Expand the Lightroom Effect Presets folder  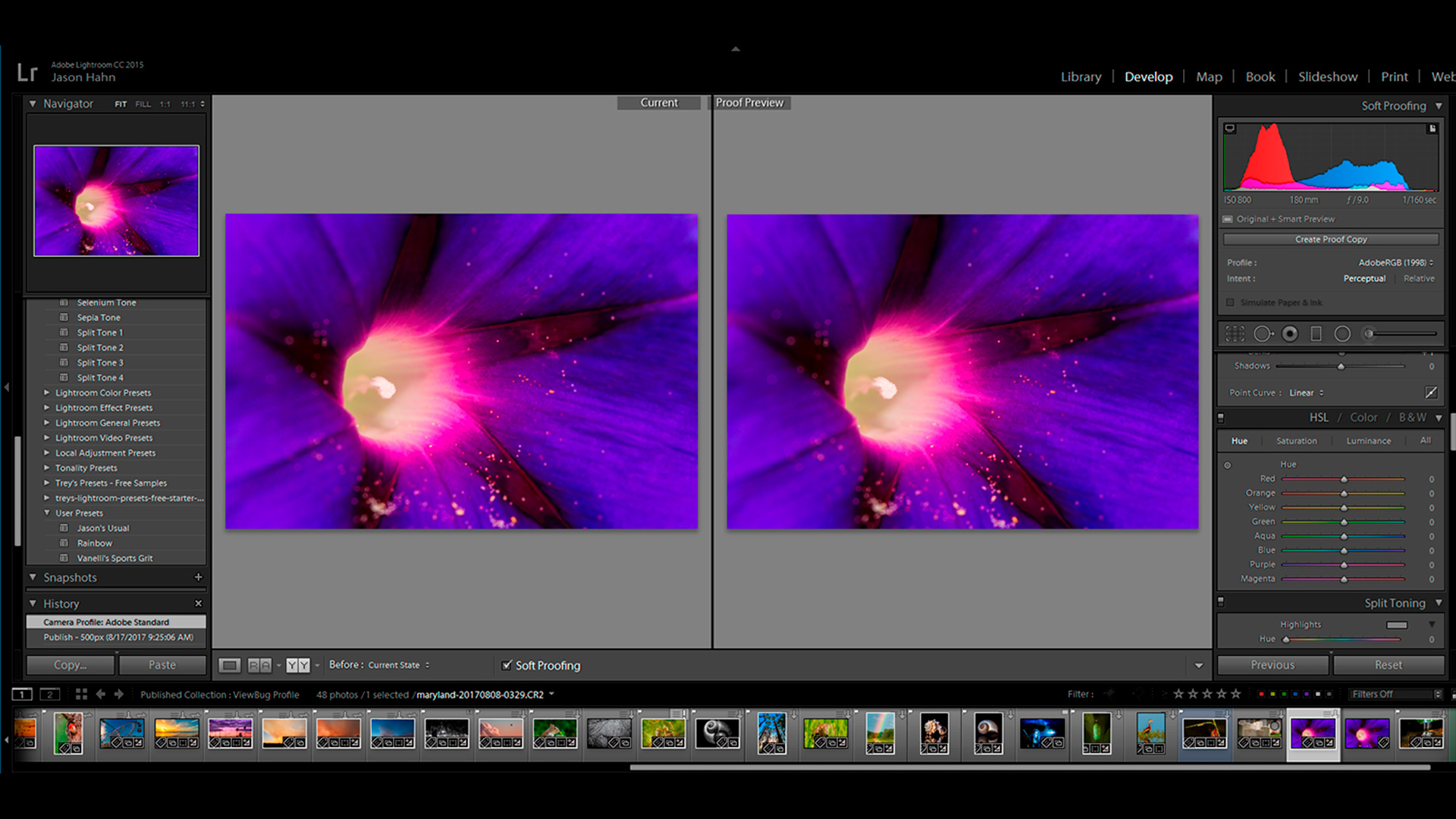coord(47,408)
